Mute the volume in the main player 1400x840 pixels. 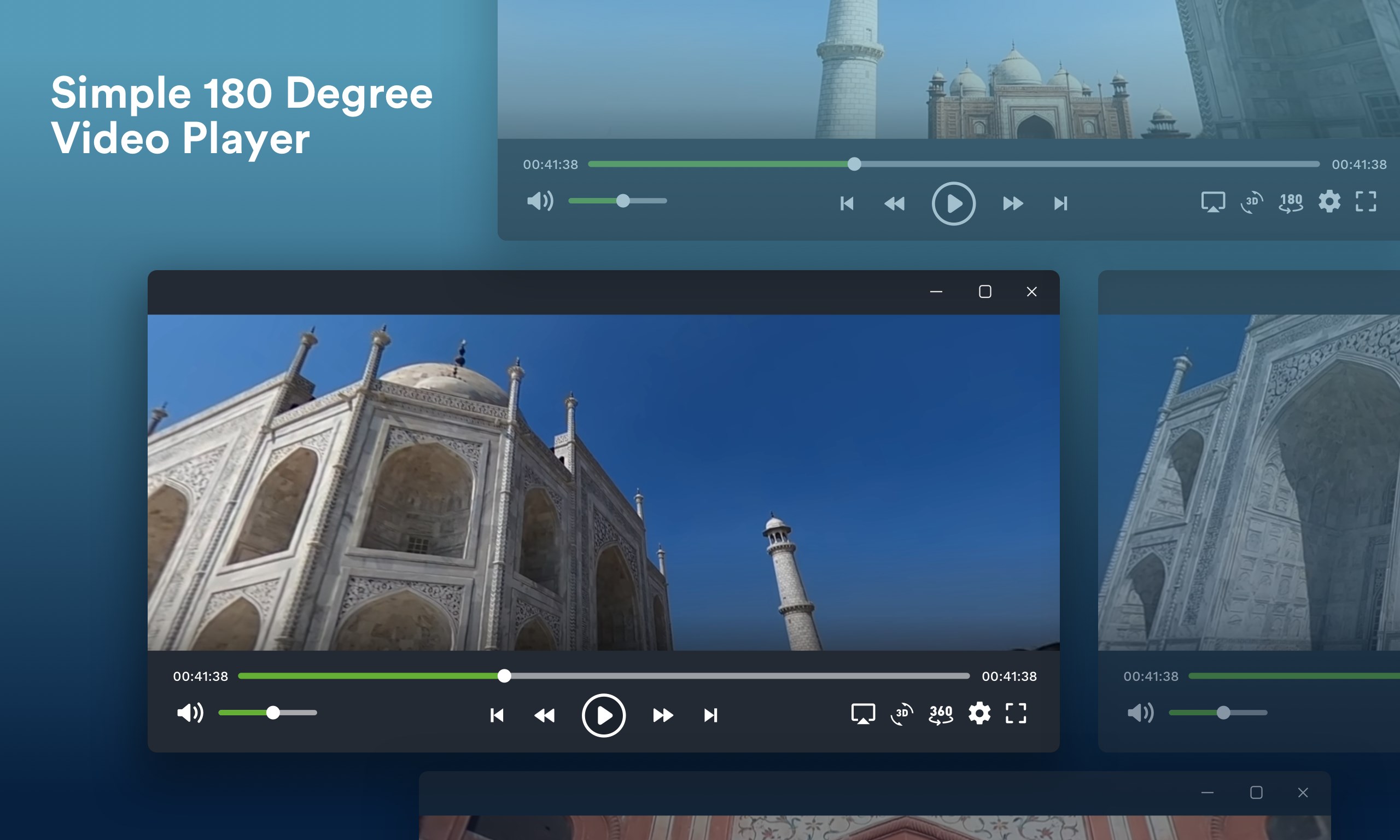pos(190,713)
